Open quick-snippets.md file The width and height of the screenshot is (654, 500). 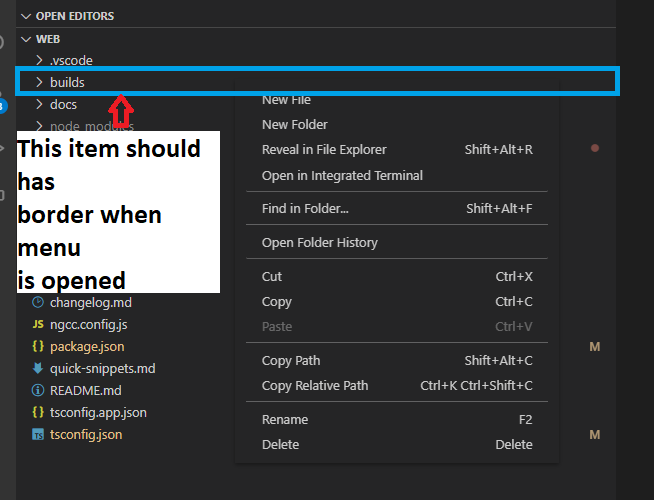click(x=102, y=369)
